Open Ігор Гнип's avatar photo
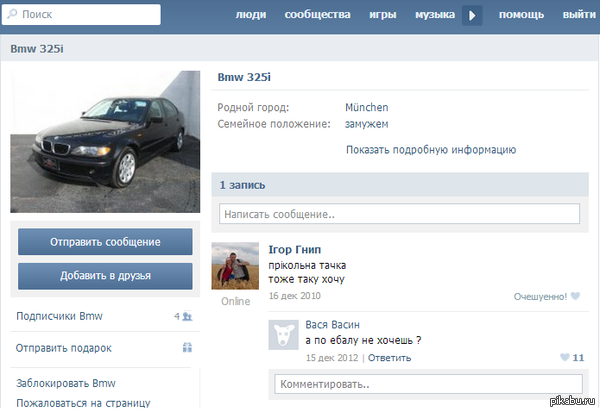This screenshot has height=412, width=600. click(235, 266)
